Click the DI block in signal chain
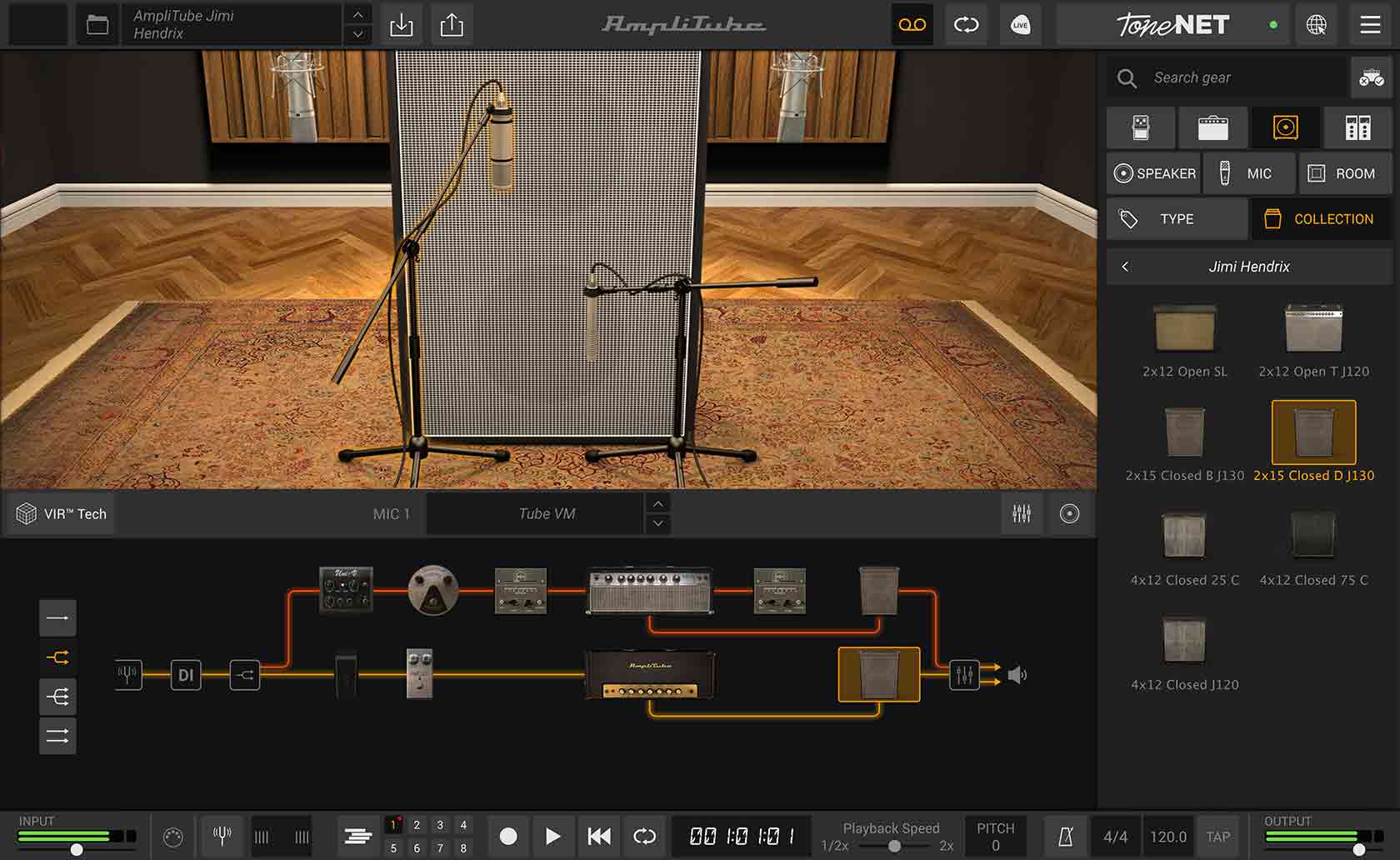This screenshot has width=1400, height=860. pos(186,674)
